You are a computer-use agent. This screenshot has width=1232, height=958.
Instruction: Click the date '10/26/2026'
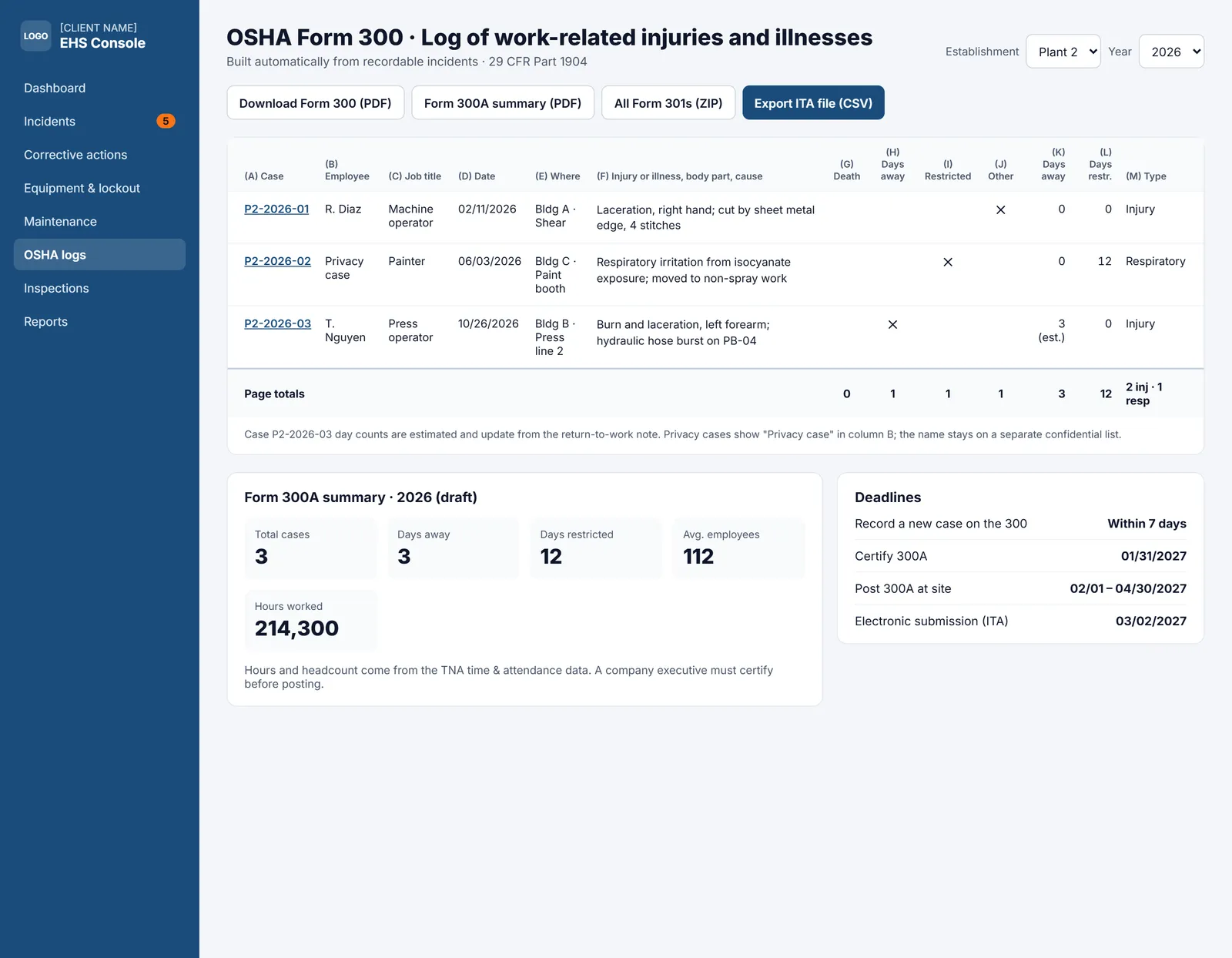coord(488,324)
